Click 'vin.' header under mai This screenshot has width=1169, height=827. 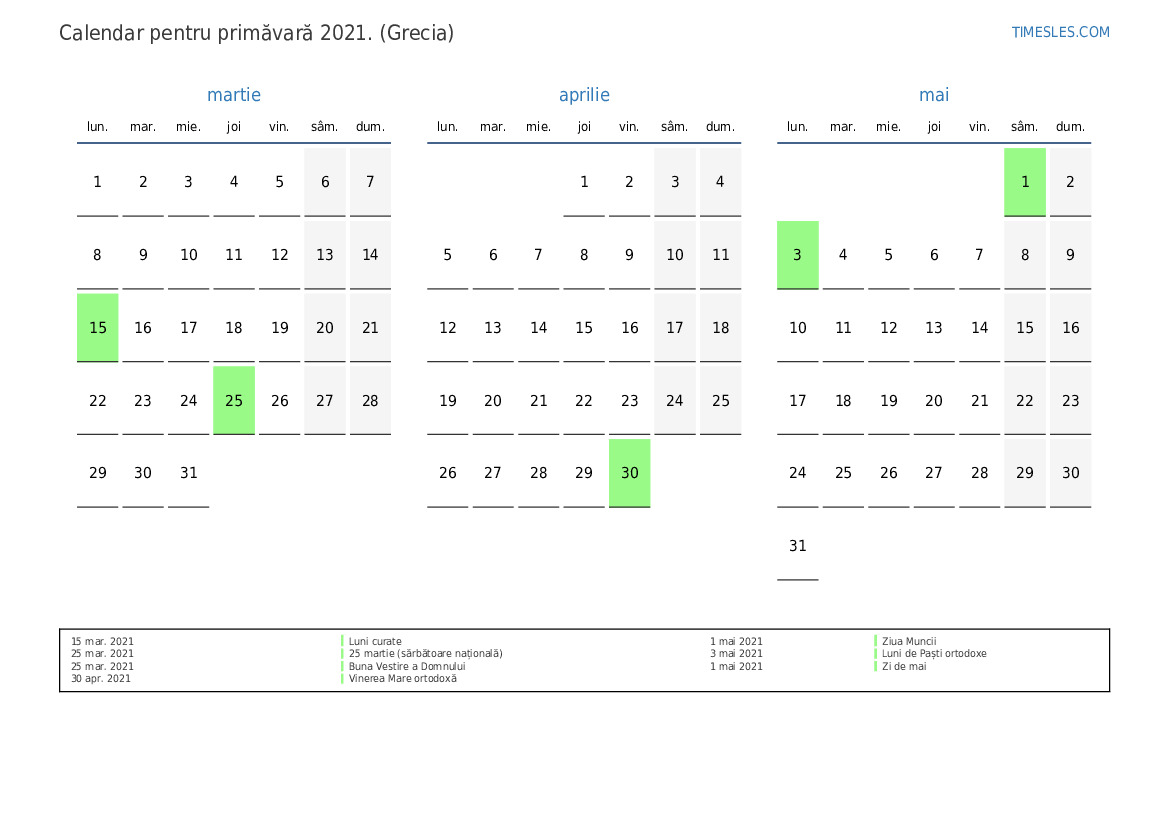[x=979, y=127]
